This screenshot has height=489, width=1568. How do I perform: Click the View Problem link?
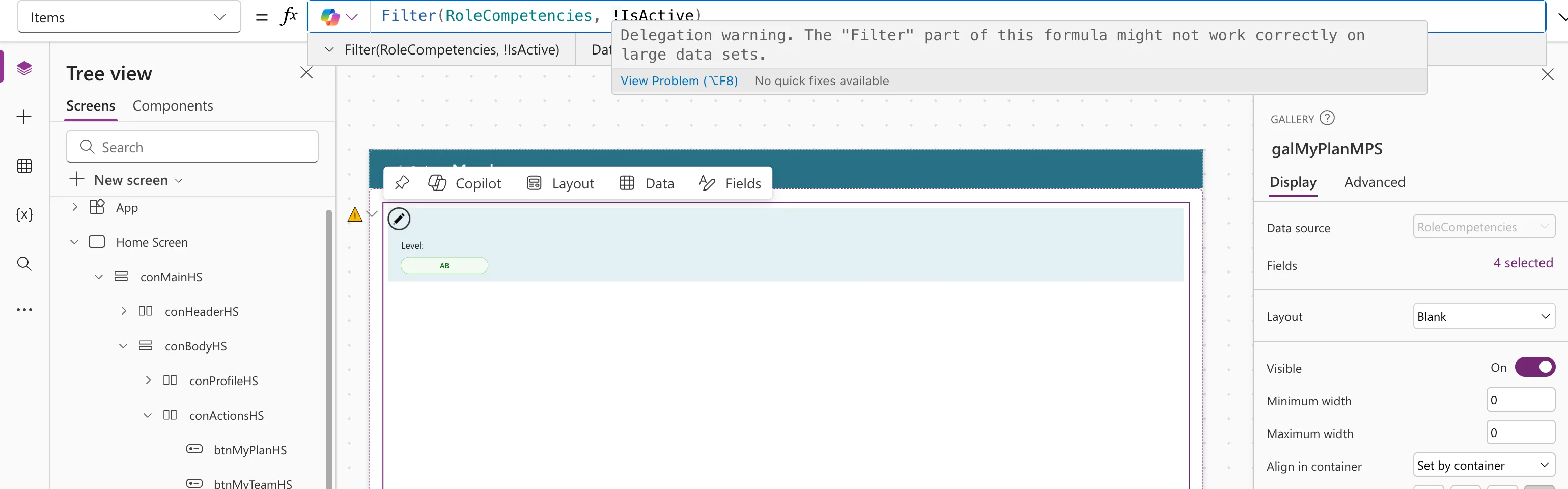point(679,81)
